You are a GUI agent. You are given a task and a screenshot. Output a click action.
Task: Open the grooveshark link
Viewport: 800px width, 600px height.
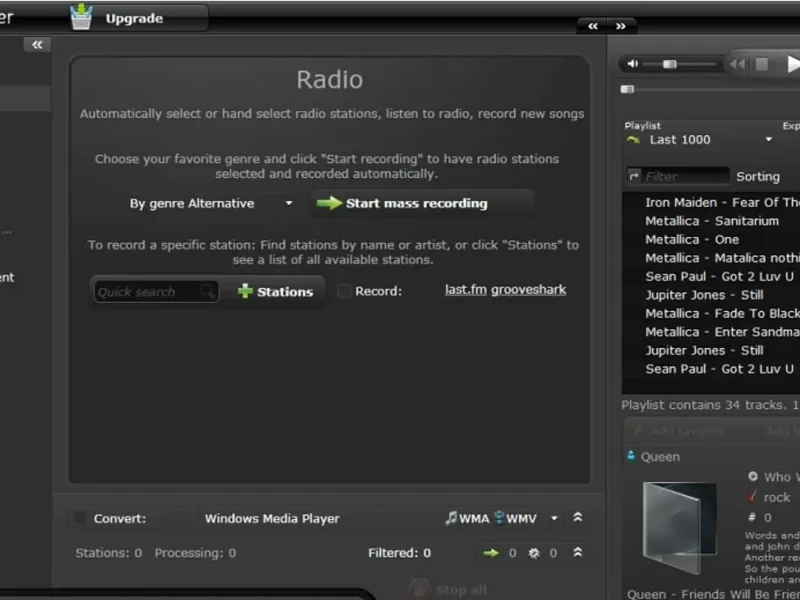(528, 290)
